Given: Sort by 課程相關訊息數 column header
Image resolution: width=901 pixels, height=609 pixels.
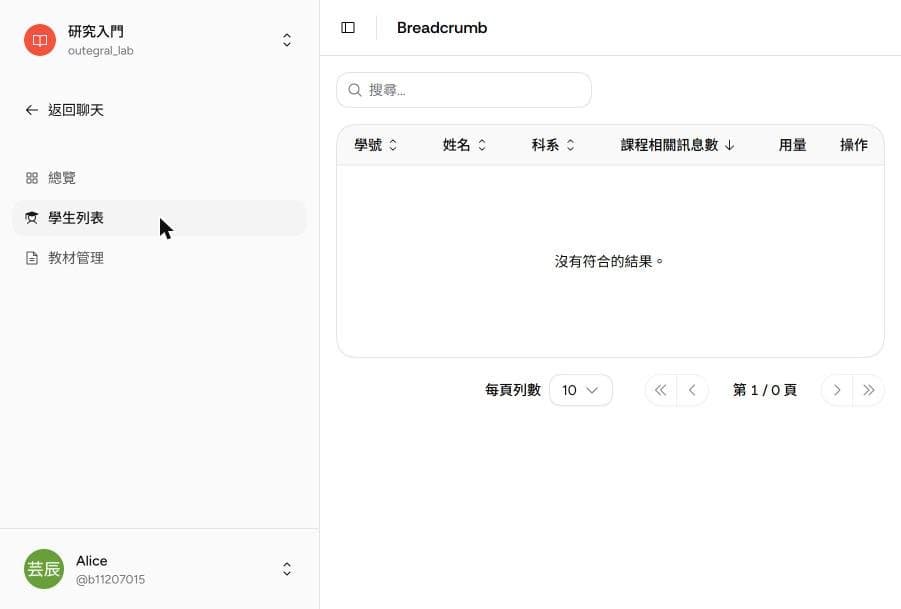Looking at the screenshot, I should pos(677,145).
